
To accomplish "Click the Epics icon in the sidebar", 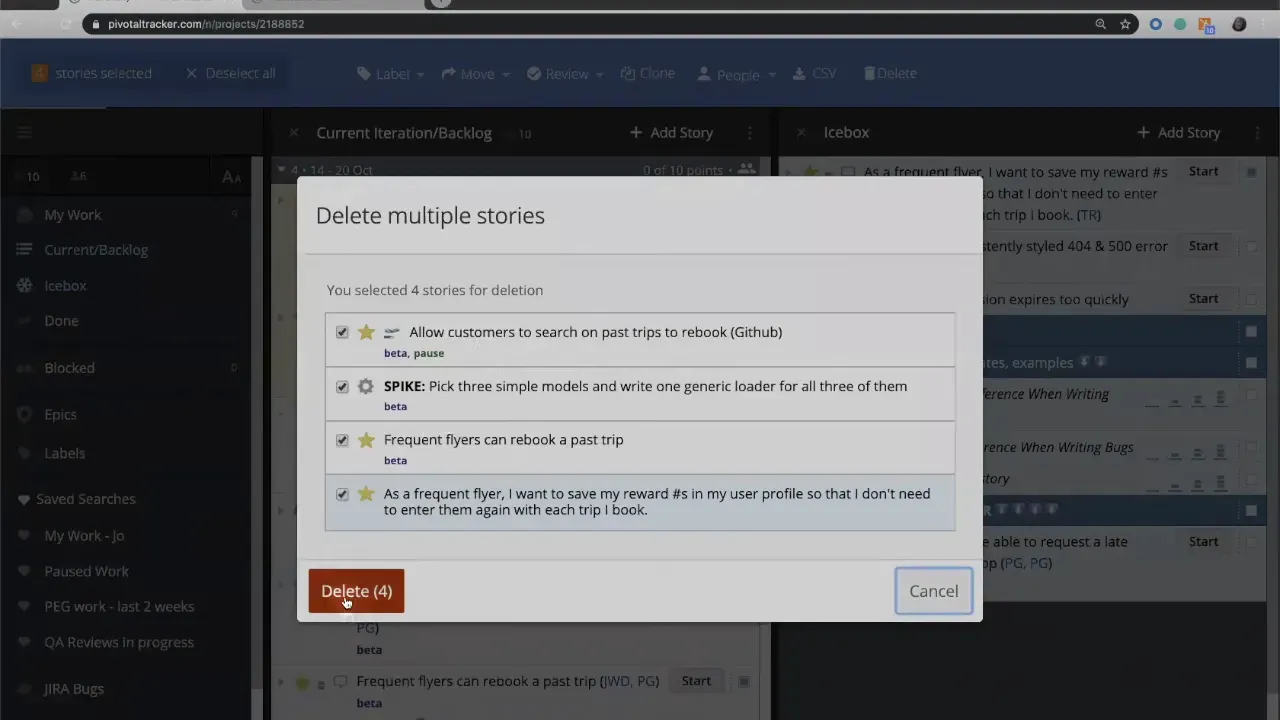I will pyautogui.click(x=24, y=414).
